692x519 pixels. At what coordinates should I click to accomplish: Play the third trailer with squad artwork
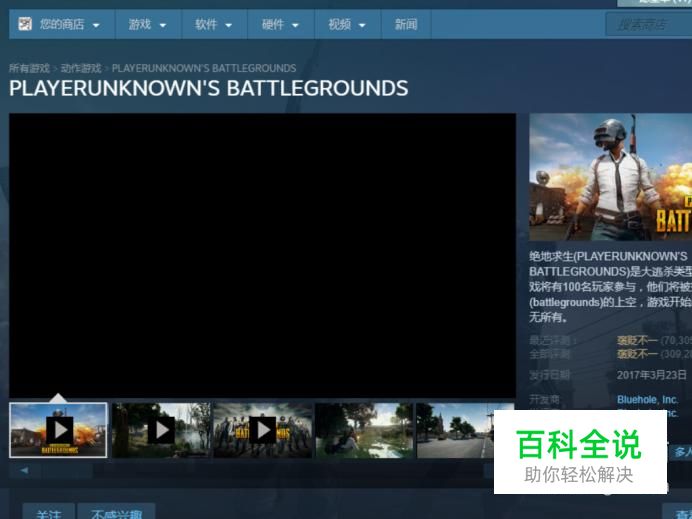pos(263,430)
